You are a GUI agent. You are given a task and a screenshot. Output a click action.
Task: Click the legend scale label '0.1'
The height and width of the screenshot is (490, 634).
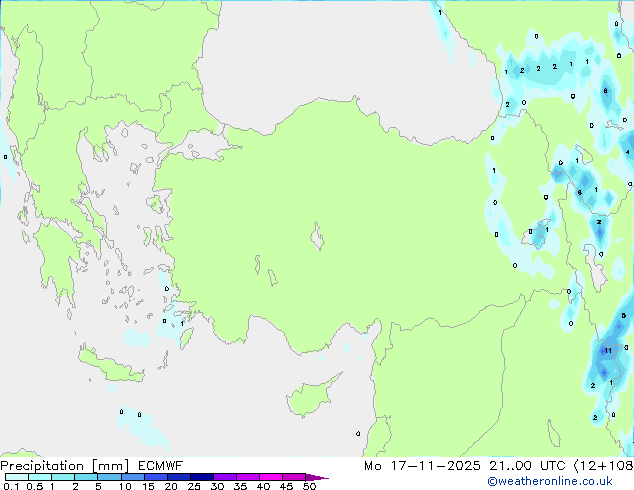(x=11, y=486)
